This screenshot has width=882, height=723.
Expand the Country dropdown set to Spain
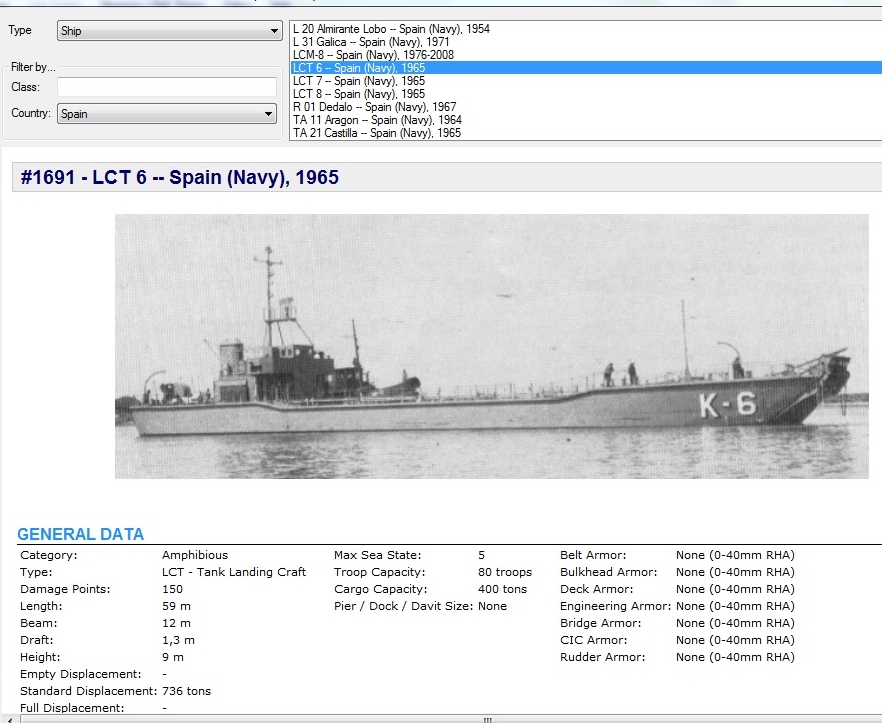pyautogui.click(x=166, y=114)
